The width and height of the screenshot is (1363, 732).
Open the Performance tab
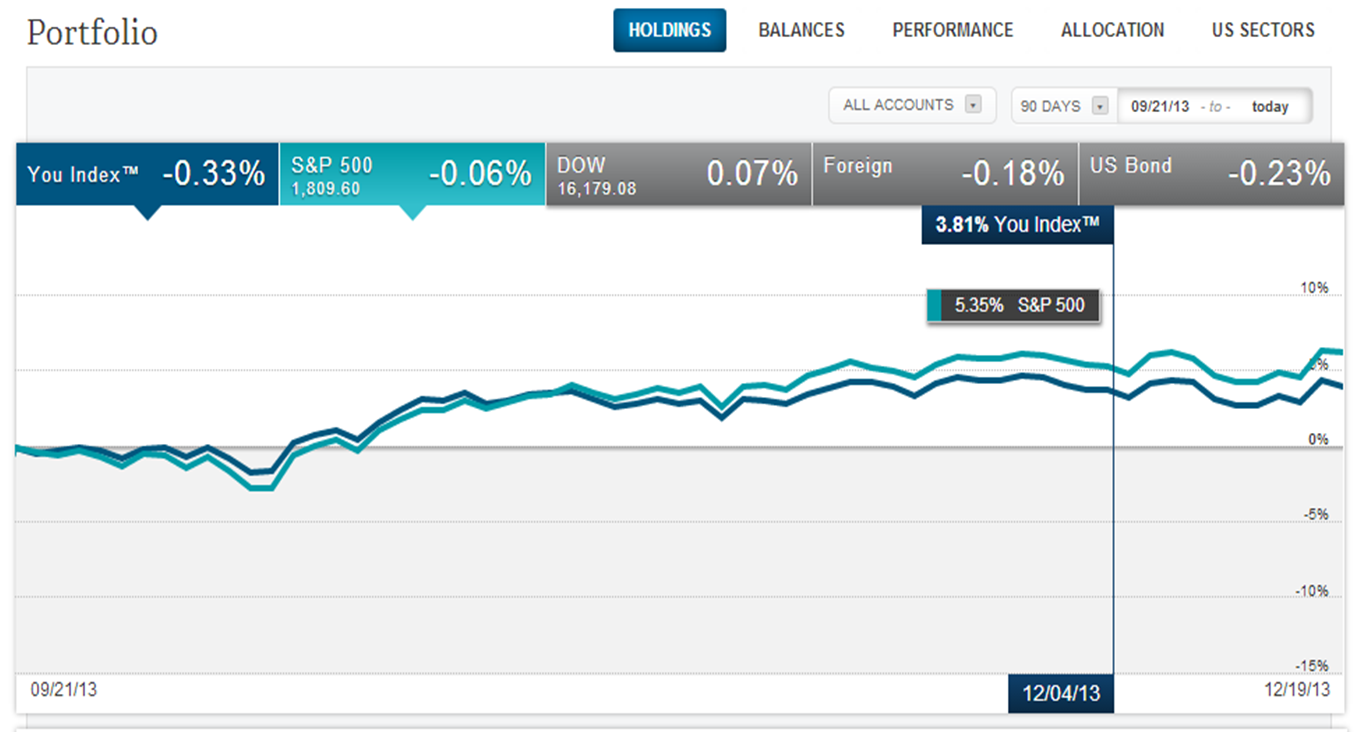point(953,30)
